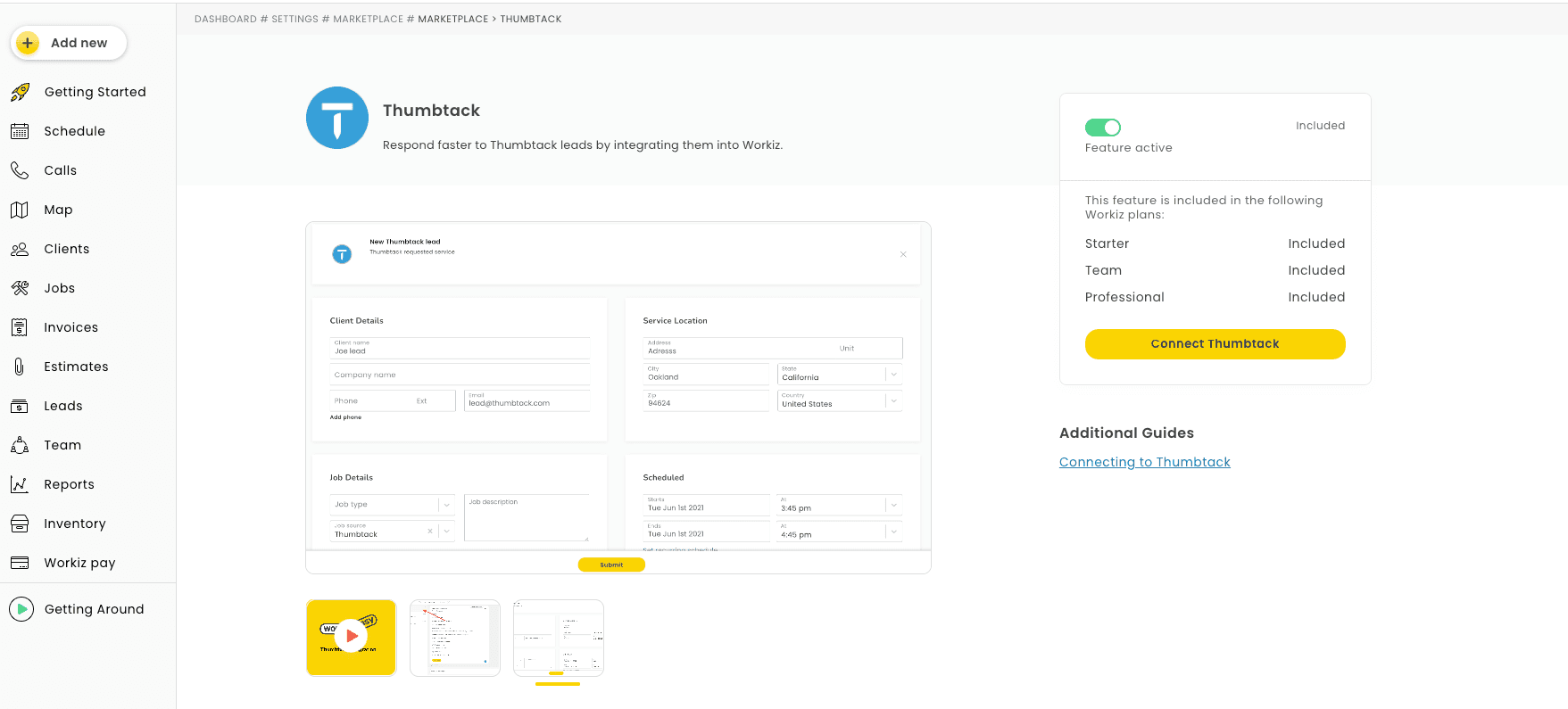Go to the Schedule page
Viewport: 1568px width, 709px height.
pyautogui.click(x=75, y=131)
